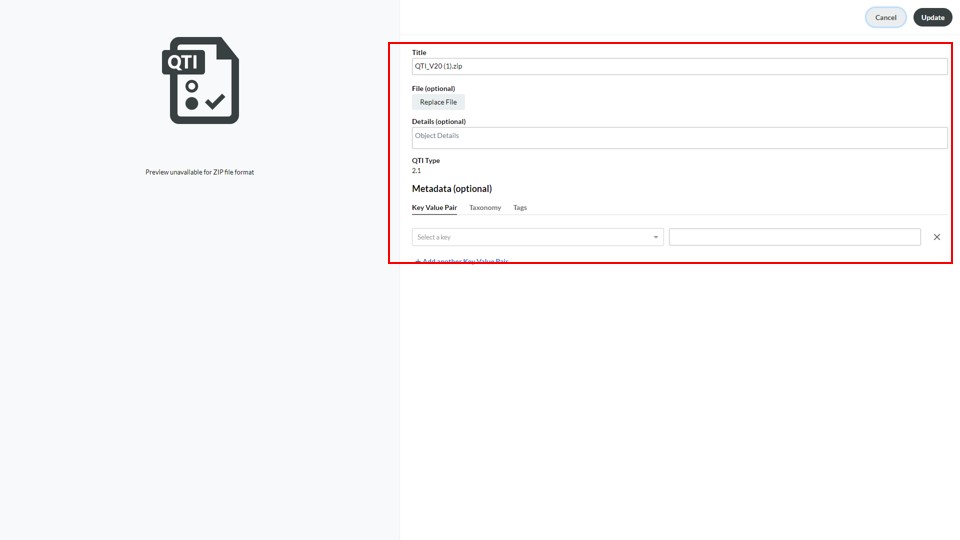Click the QTI file icon
This screenshot has height=540, width=960.
200,80
